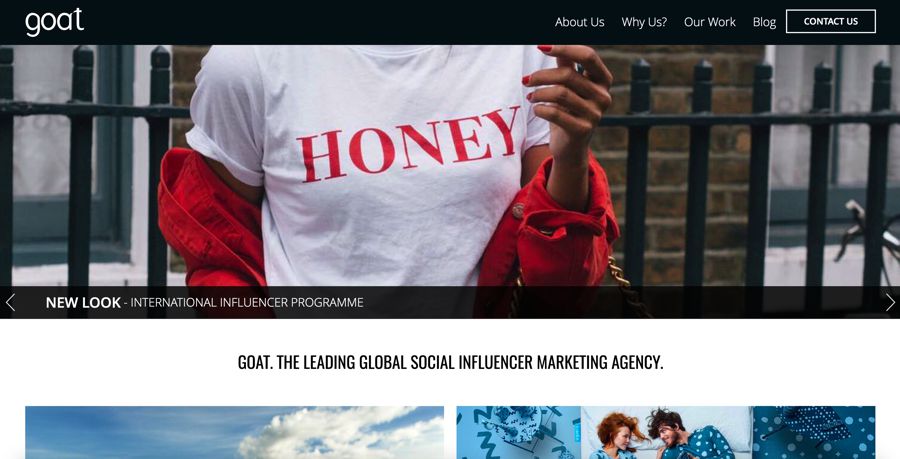Click the blue polka dot panel in thumbnail
Image resolution: width=900 pixels, height=459 pixels.
(x=814, y=433)
